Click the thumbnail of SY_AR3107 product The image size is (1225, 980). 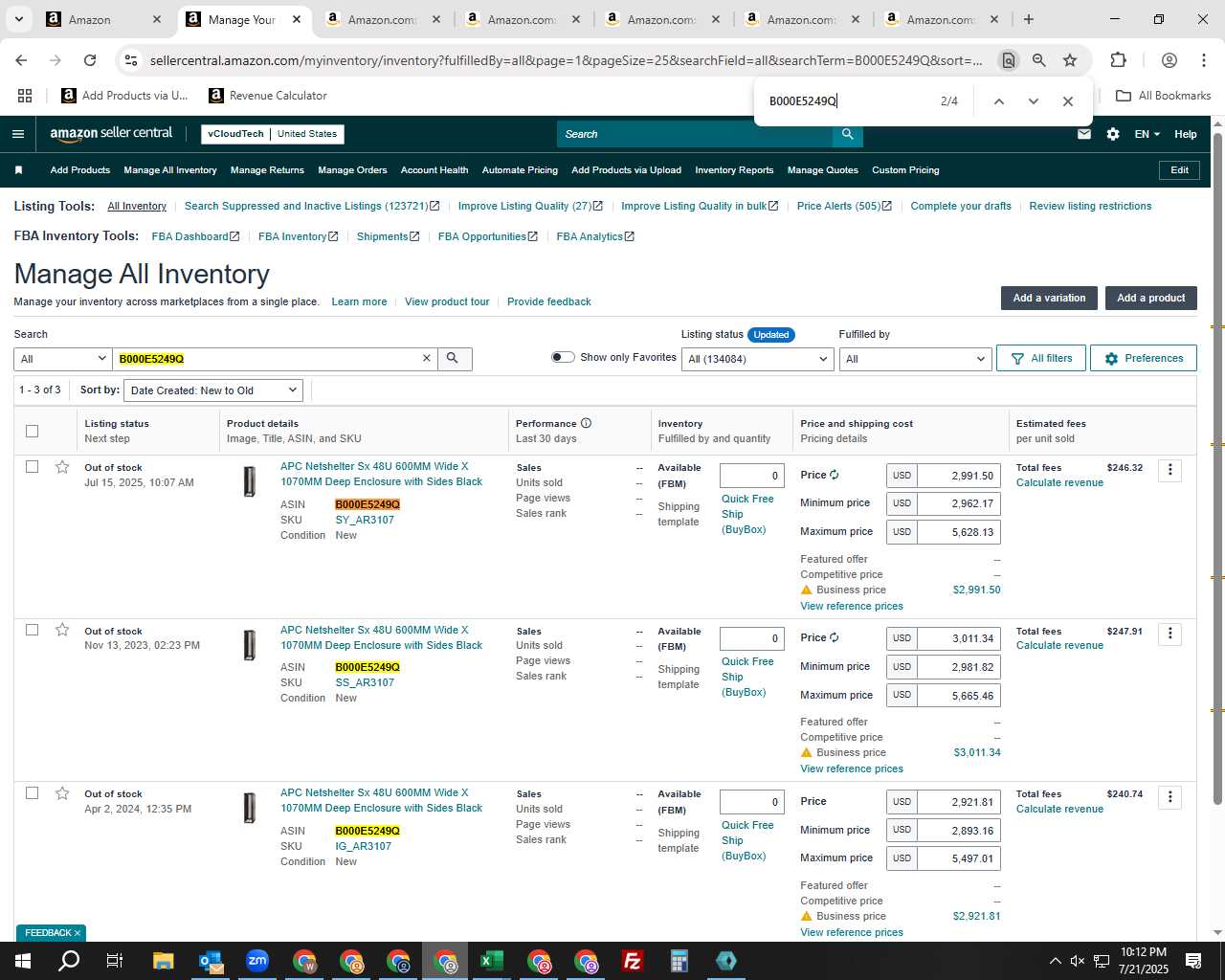[250, 480]
